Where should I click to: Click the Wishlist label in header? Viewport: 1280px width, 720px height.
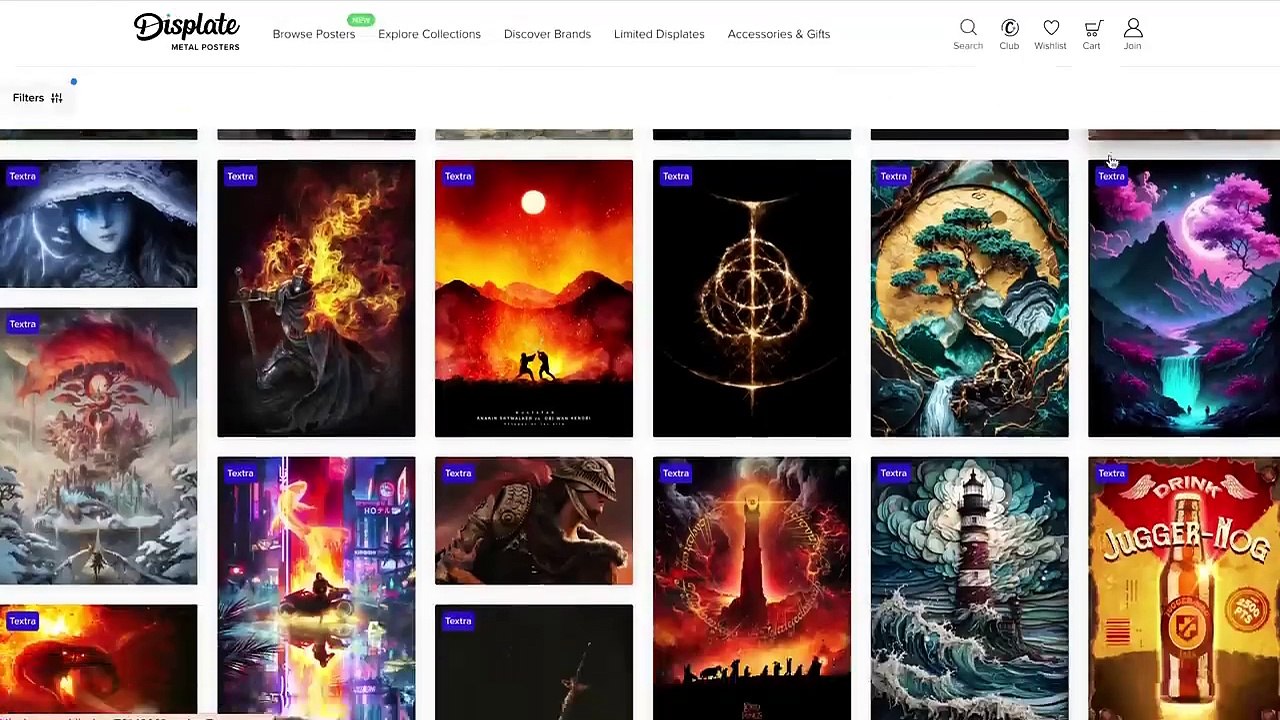click(1050, 46)
